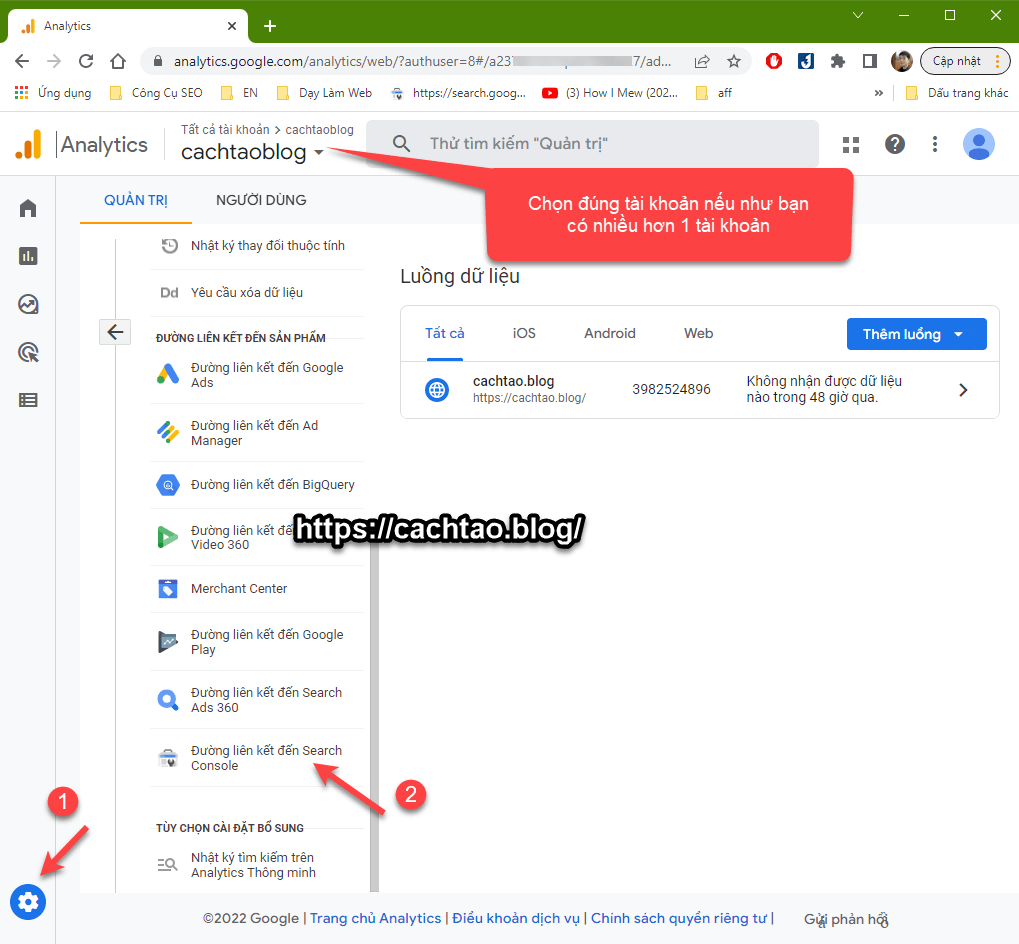Click the Analytics Intelligence search history icon
Viewport: 1019px width, 944px height.
coord(168,865)
